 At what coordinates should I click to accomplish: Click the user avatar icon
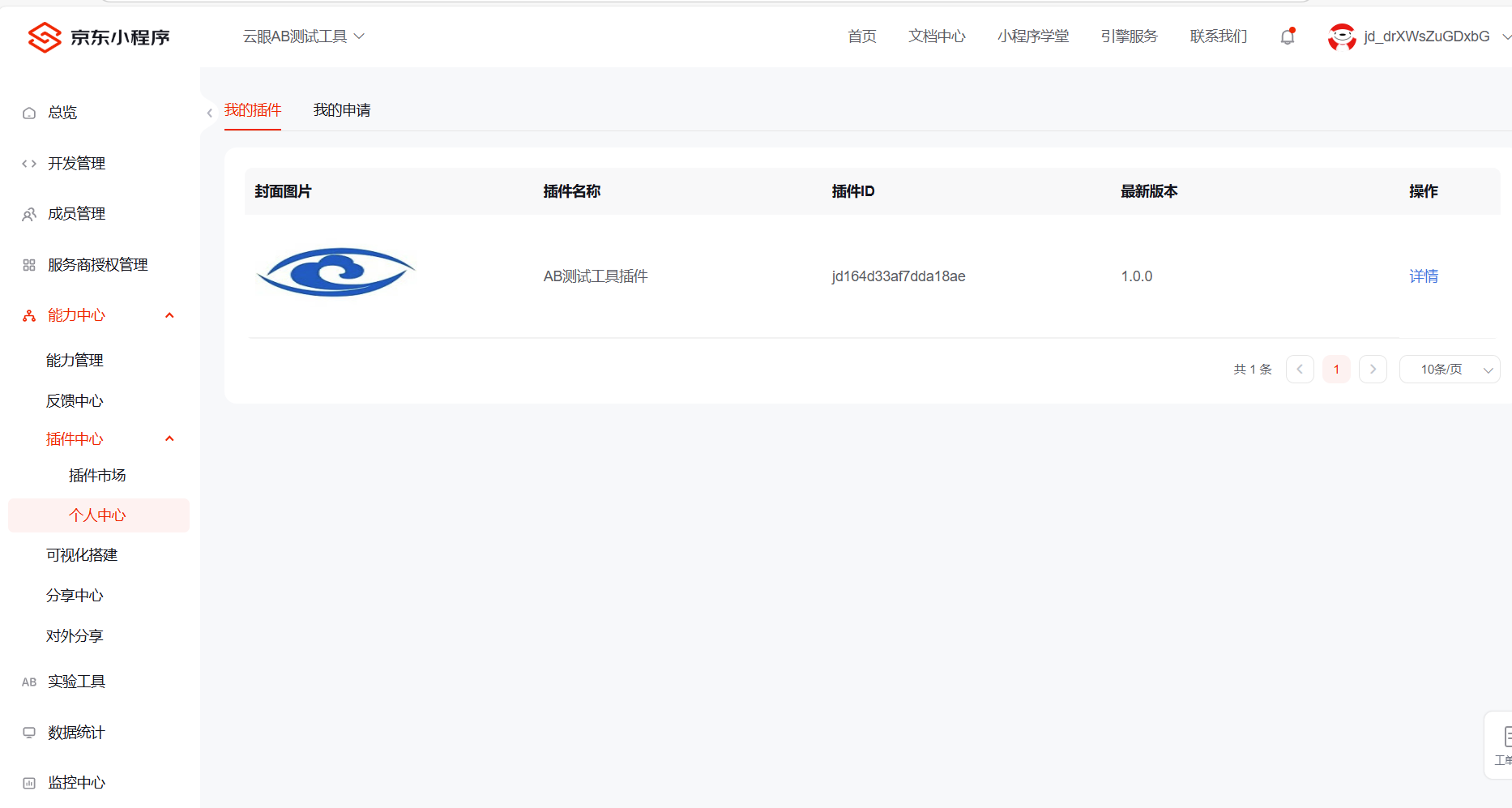click(x=1342, y=36)
